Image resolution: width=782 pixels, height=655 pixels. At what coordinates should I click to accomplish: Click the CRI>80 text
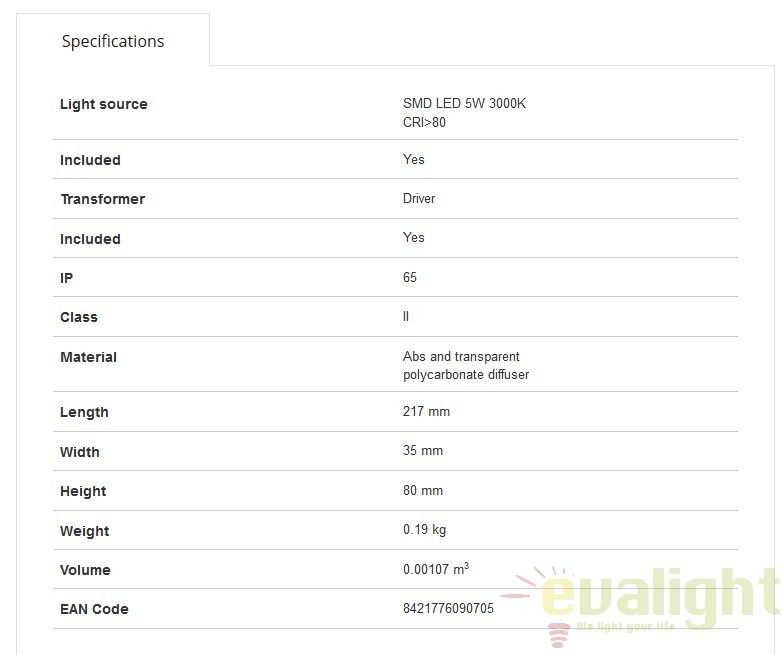coord(424,122)
